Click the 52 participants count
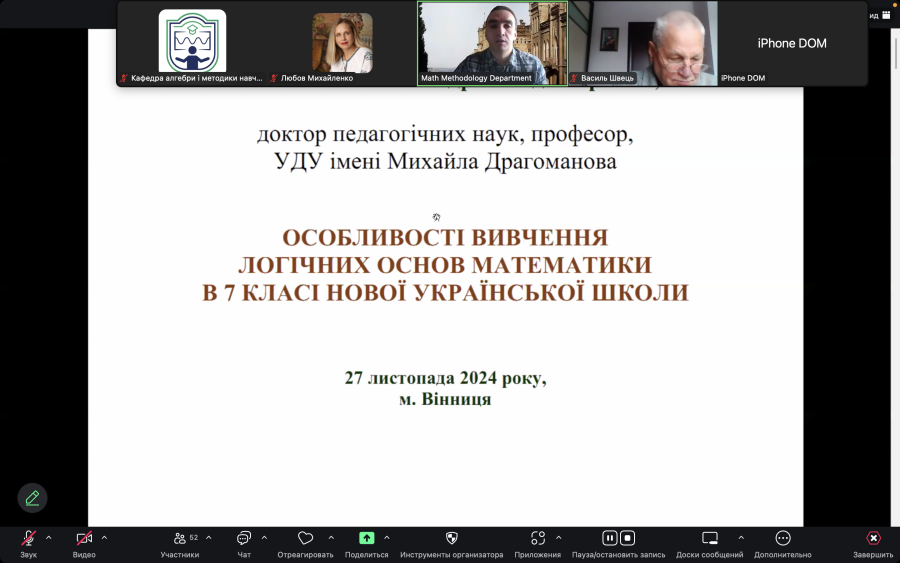Screen dimensions: 900x563 point(194,538)
